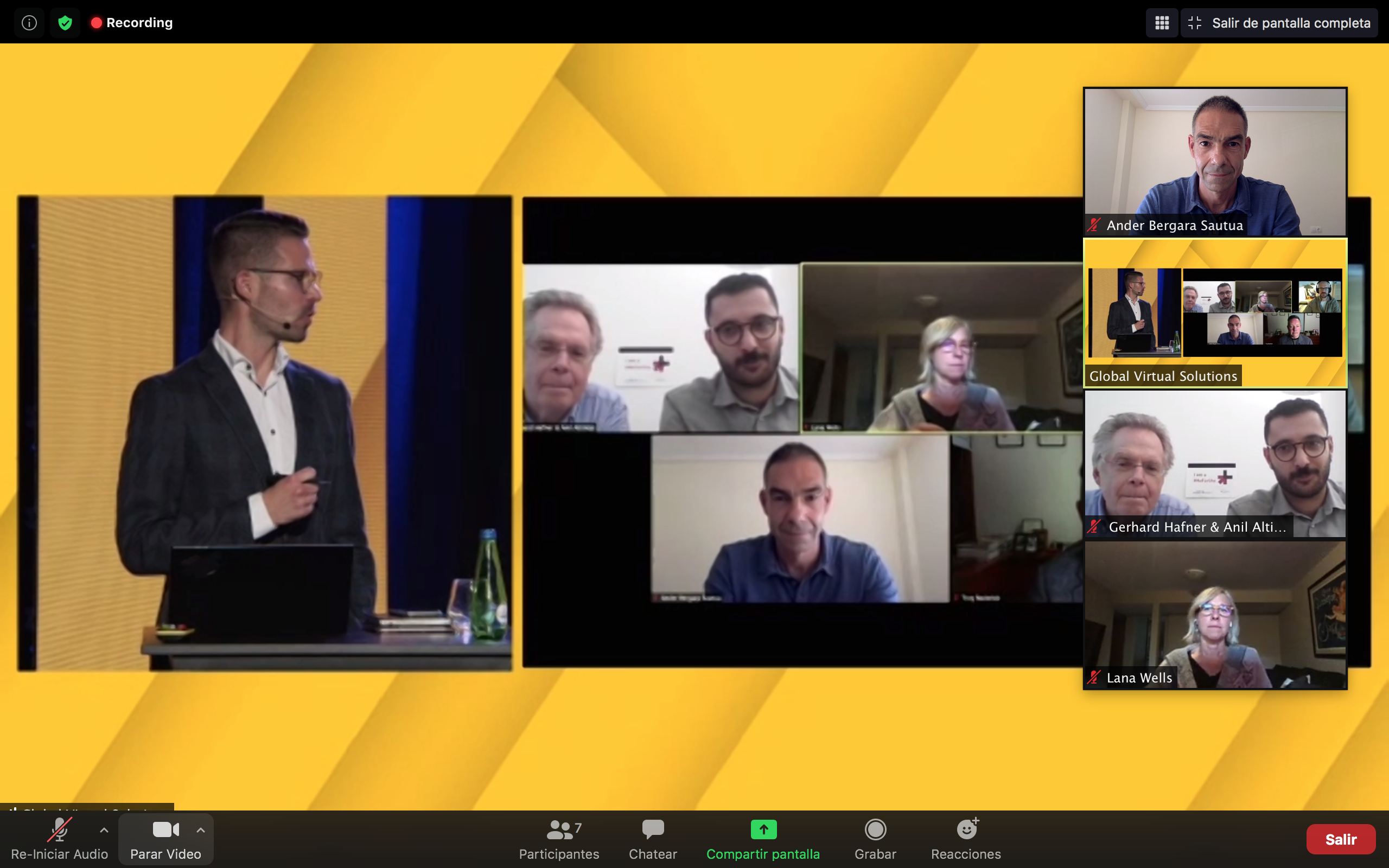Select Global Virtual Solutions video thumbnail

pyautogui.click(x=1215, y=313)
